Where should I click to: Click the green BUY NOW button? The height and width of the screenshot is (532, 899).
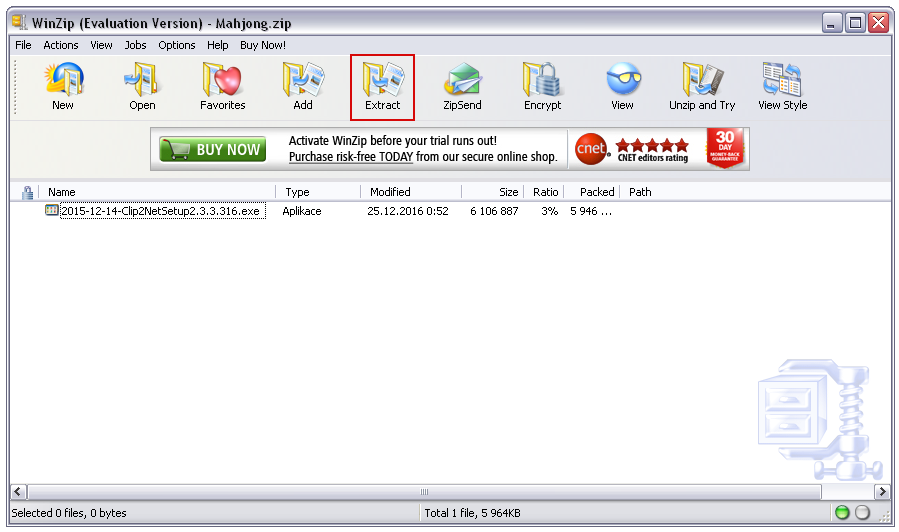click(x=213, y=149)
